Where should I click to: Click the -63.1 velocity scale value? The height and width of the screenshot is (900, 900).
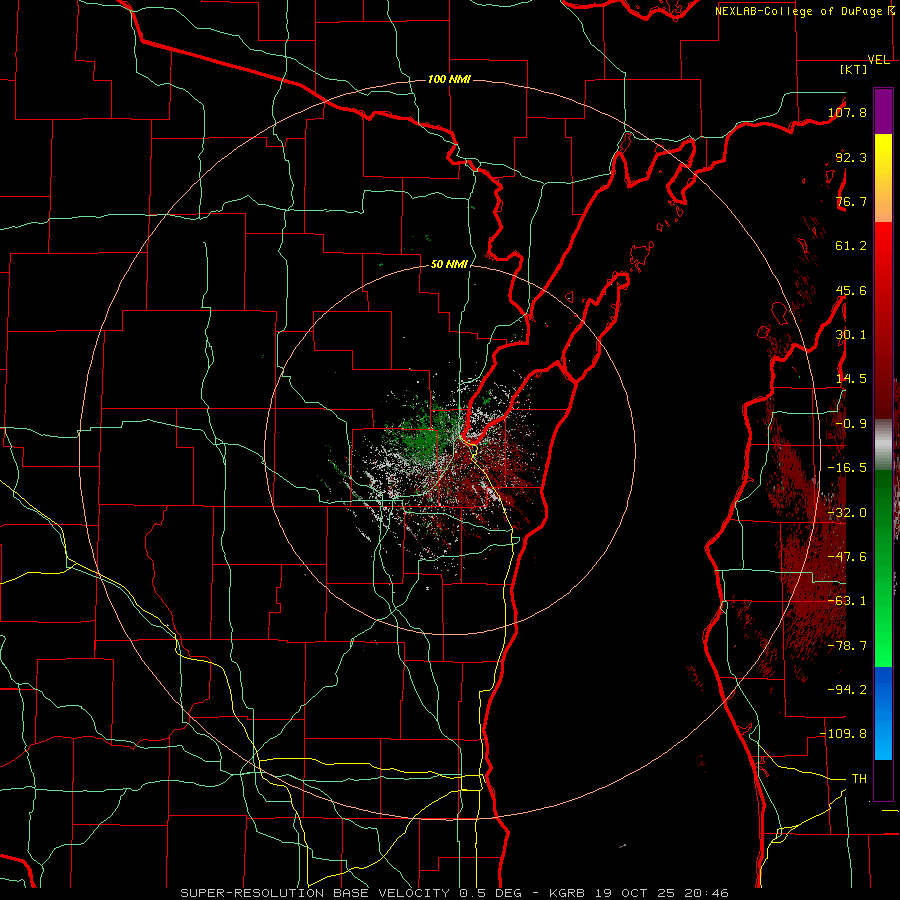click(847, 601)
